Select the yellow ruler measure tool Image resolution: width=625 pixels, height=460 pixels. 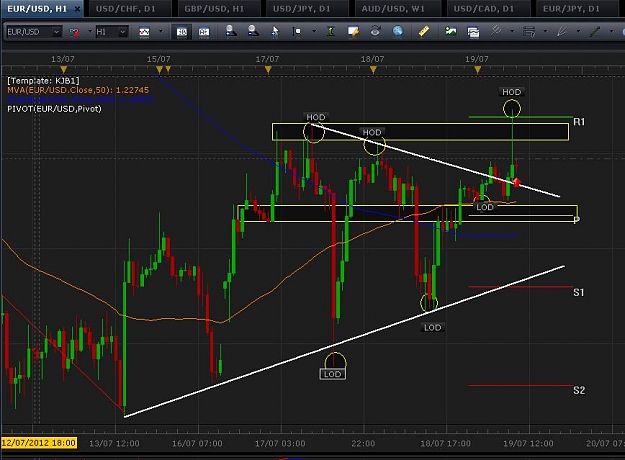pos(424,31)
